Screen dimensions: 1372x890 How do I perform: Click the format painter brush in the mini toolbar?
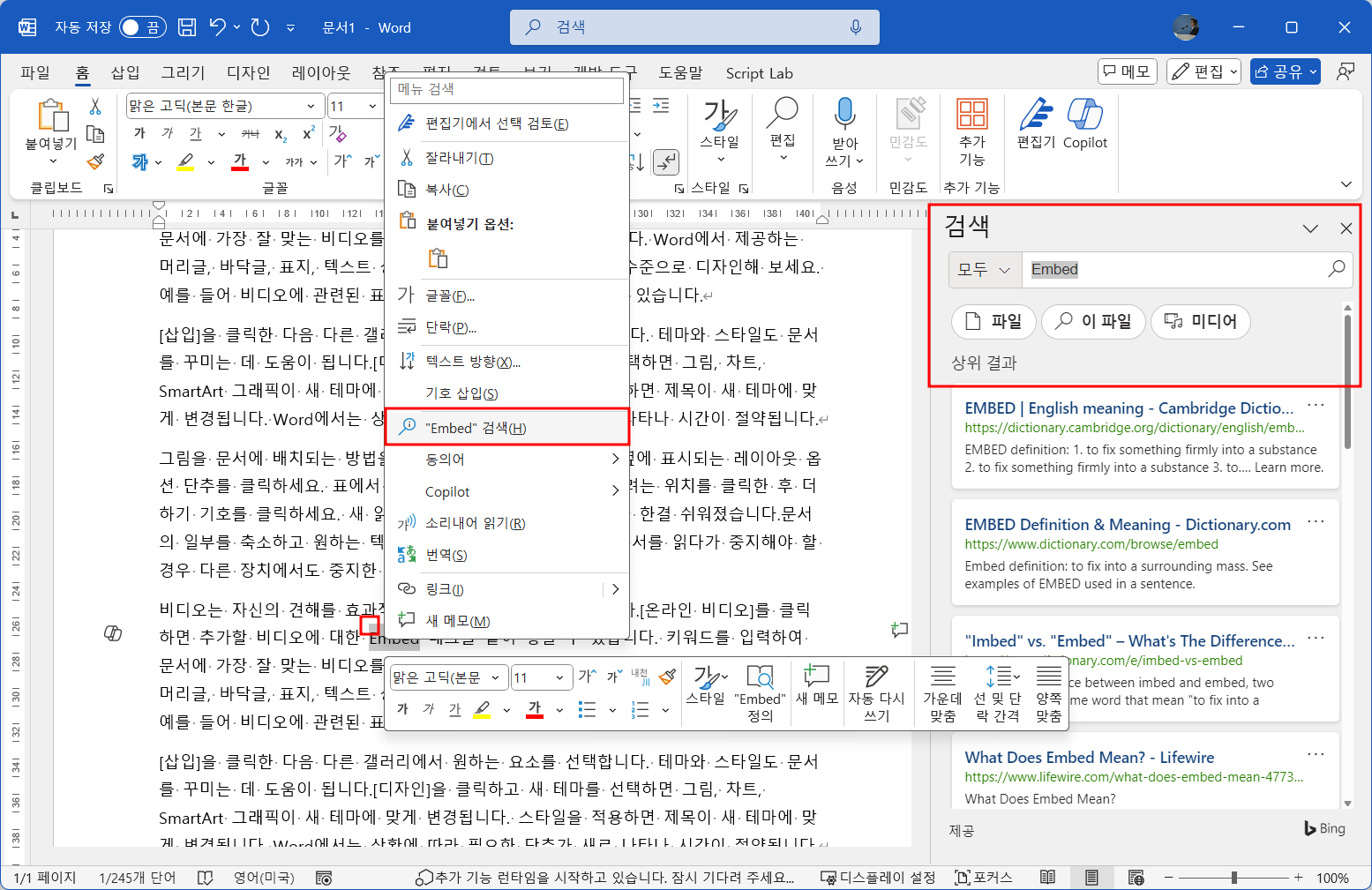[668, 677]
